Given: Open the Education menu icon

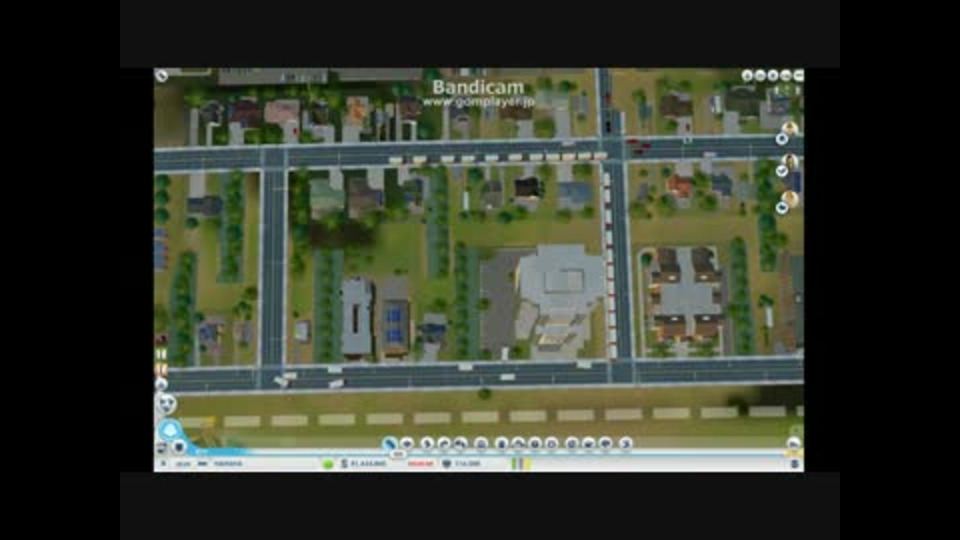Looking at the screenshot, I should click(572, 444).
